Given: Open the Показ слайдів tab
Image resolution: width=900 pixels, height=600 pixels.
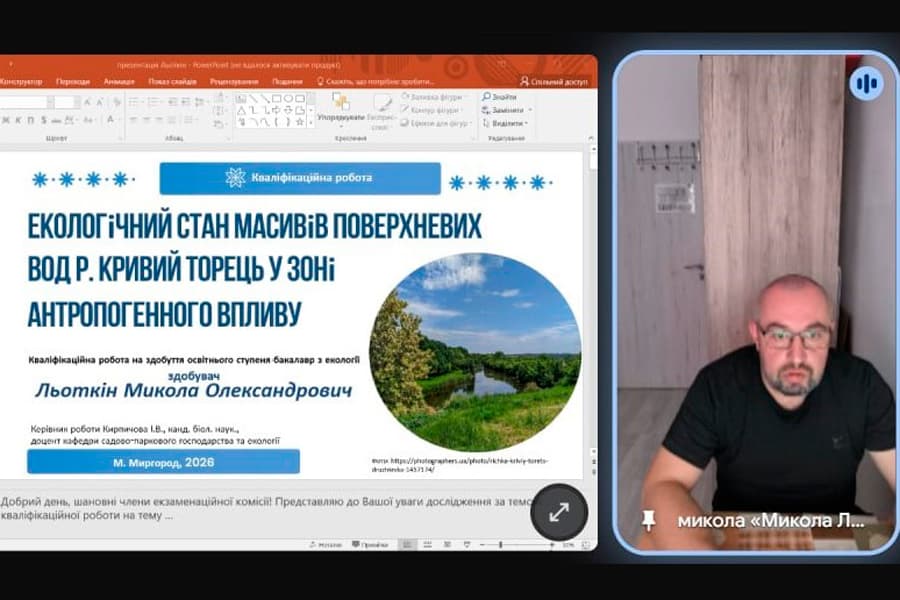Looking at the screenshot, I should [172, 82].
